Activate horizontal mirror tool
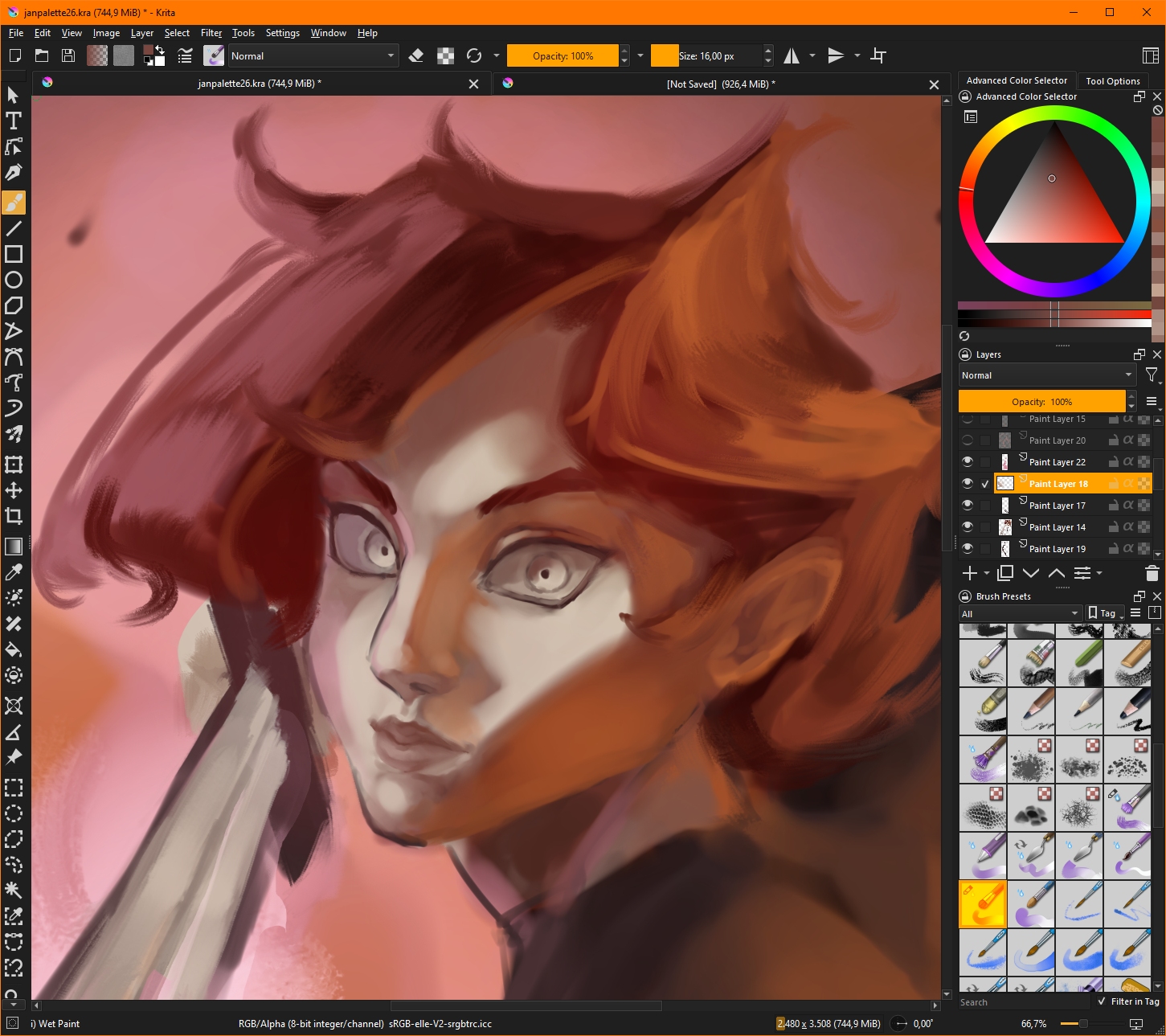This screenshot has width=1166, height=1036. pos(792,55)
